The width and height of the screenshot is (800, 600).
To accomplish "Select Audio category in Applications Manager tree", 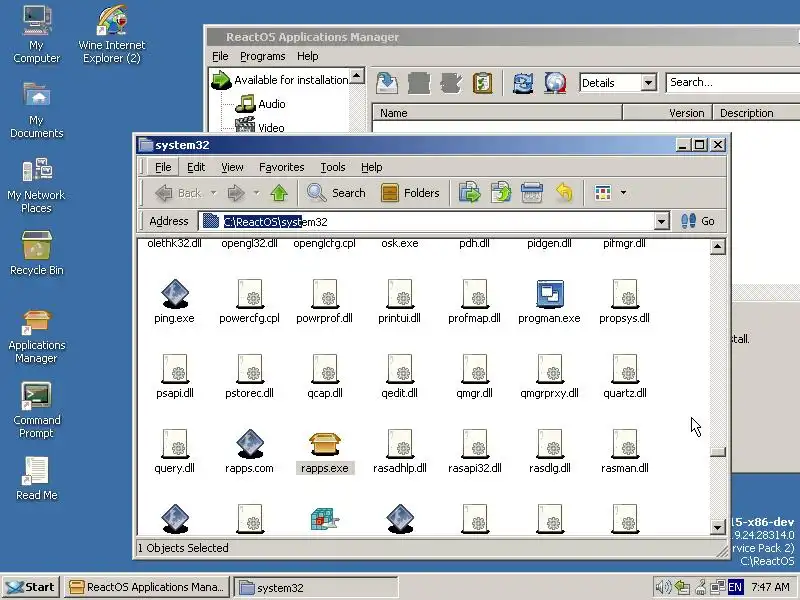I will [x=261, y=104].
